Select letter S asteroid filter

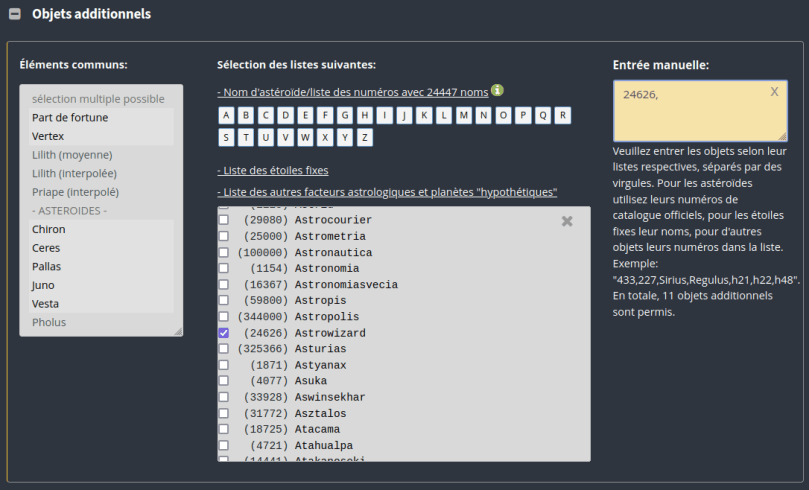point(226,137)
